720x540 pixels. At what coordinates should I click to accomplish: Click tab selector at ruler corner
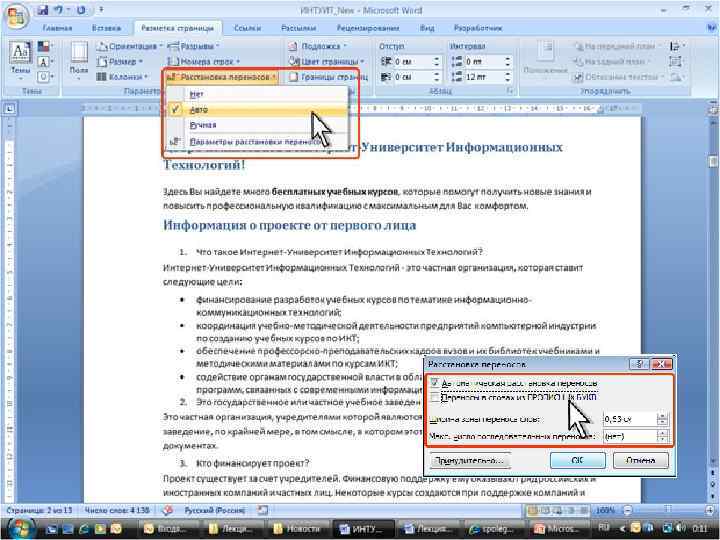(10, 109)
